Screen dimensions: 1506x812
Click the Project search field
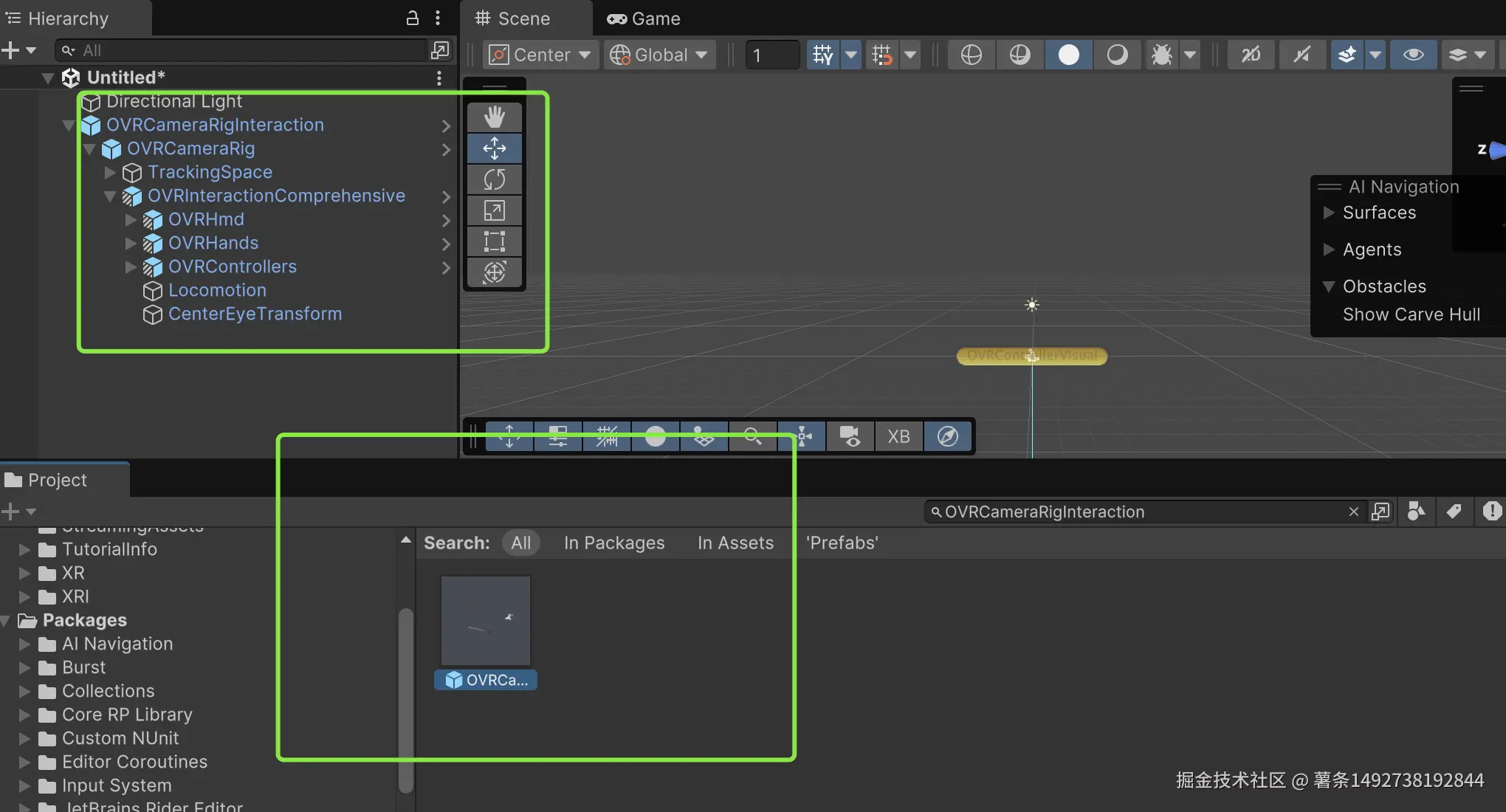[x=1137, y=512]
